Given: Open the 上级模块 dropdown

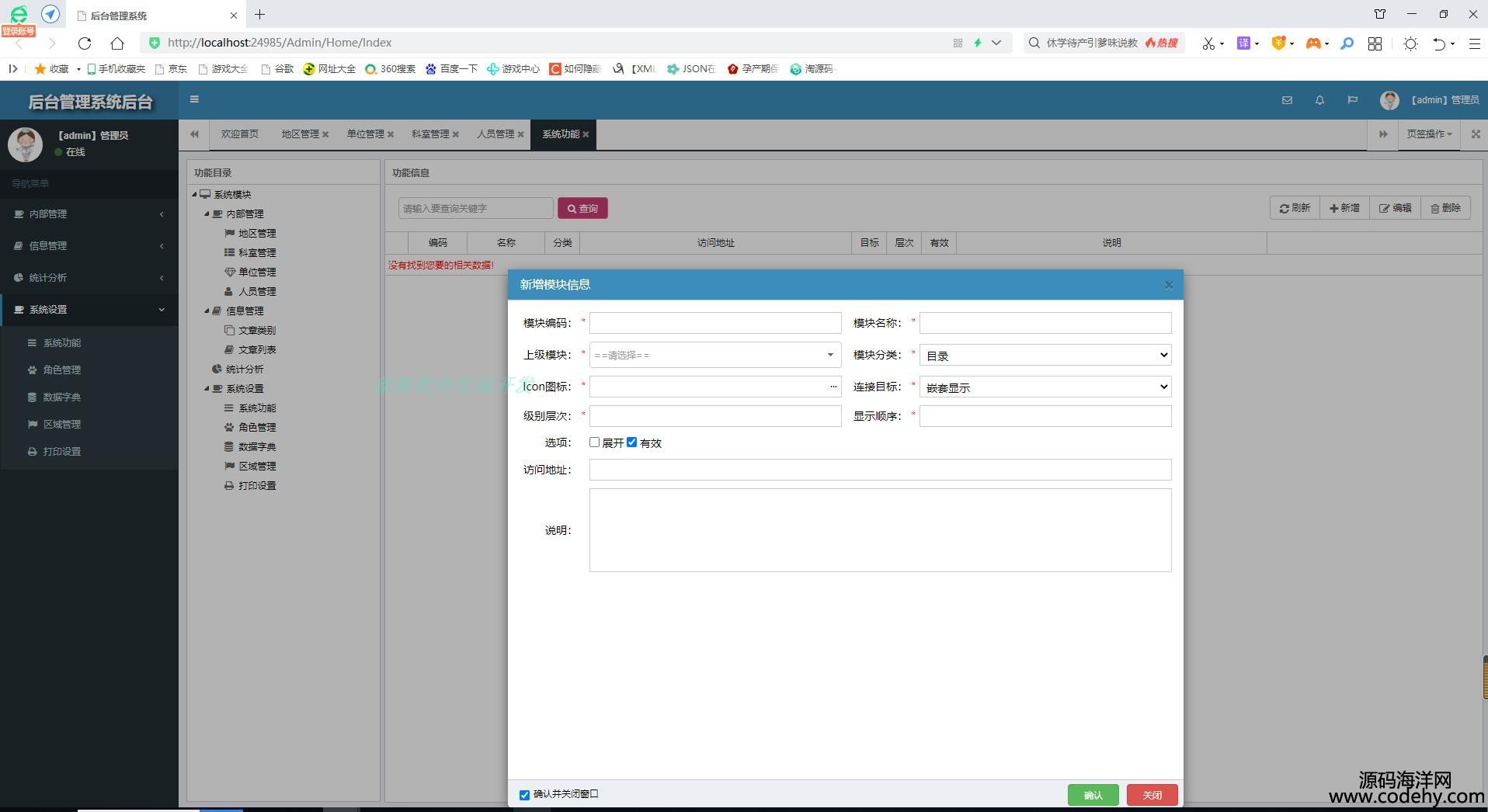Looking at the screenshot, I should coord(714,355).
